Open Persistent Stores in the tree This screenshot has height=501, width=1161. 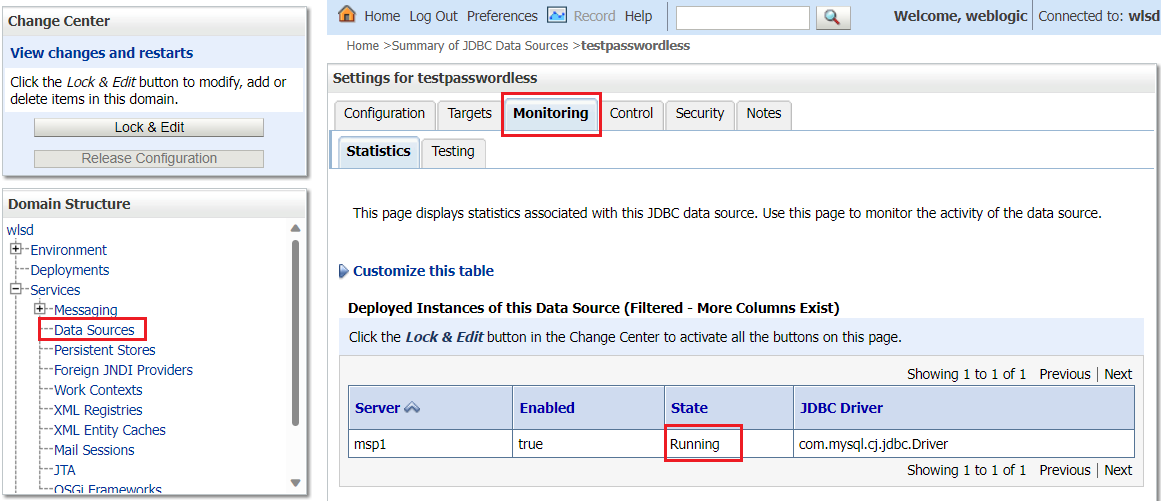click(104, 350)
